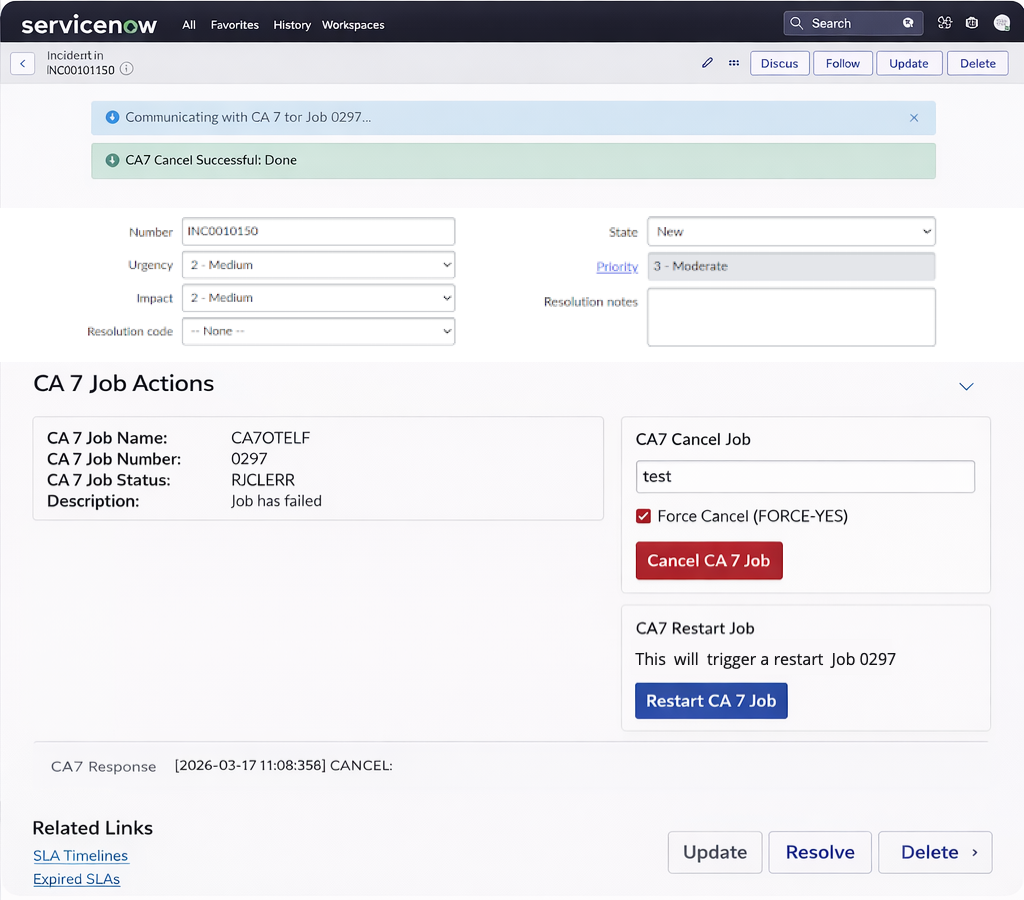Click the Follow button
Screen dimensions: 1024x900
click(842, 63)
